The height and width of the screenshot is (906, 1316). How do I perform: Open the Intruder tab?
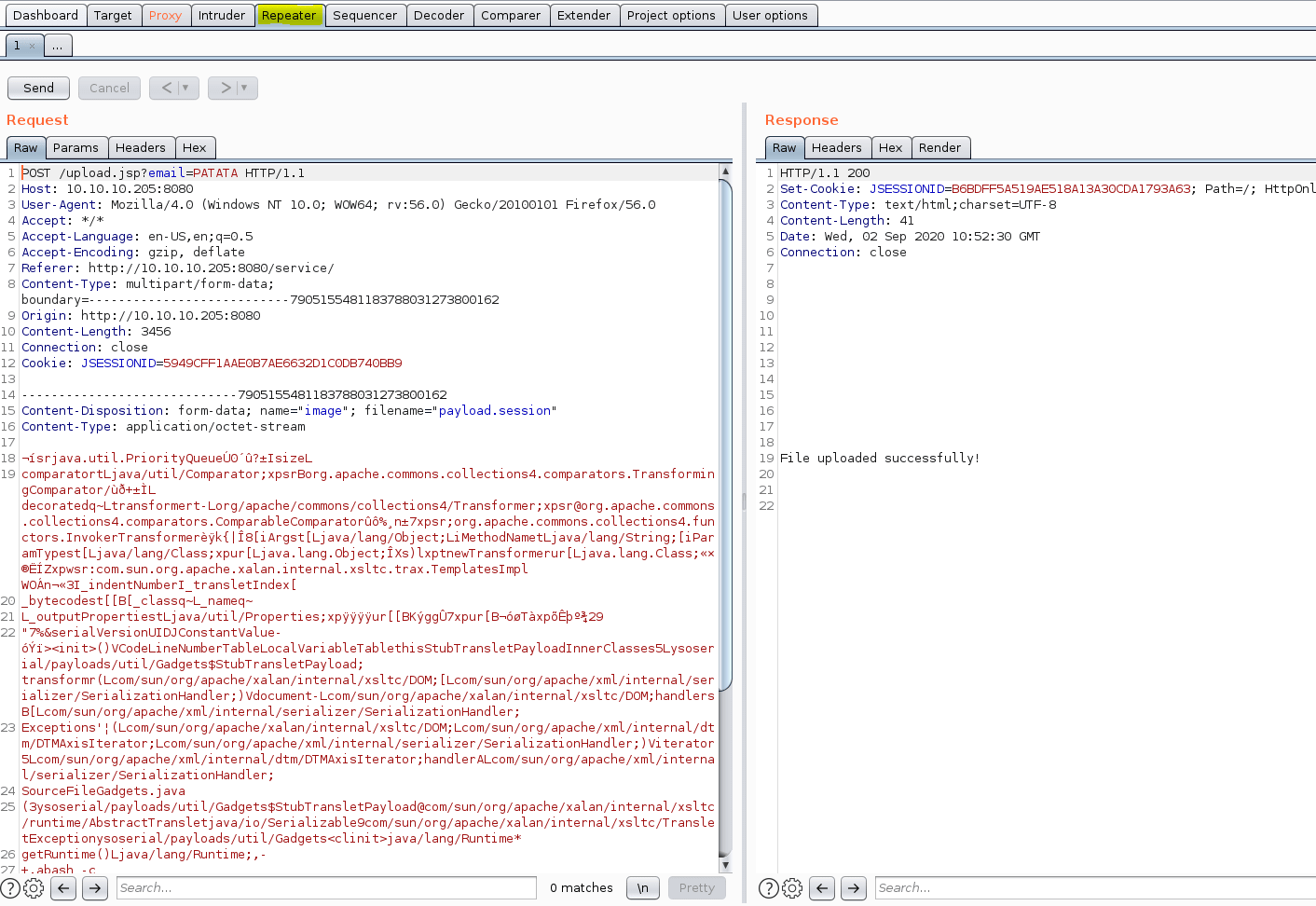click(x=222, y=15)
